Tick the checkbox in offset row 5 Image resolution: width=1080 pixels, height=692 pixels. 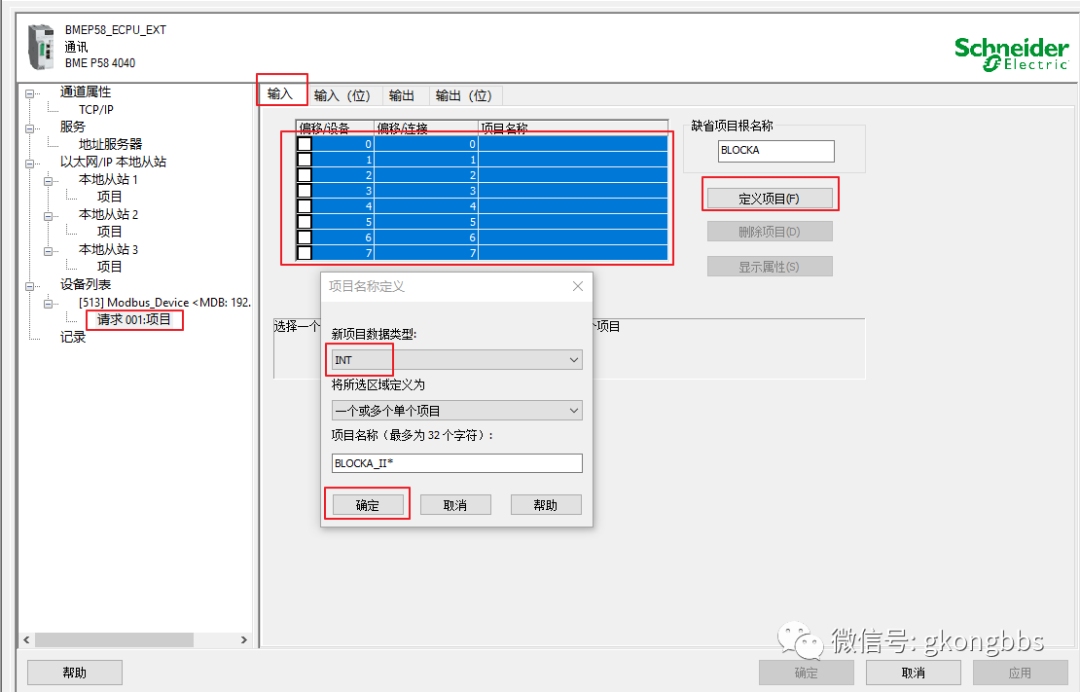(304, 222)
